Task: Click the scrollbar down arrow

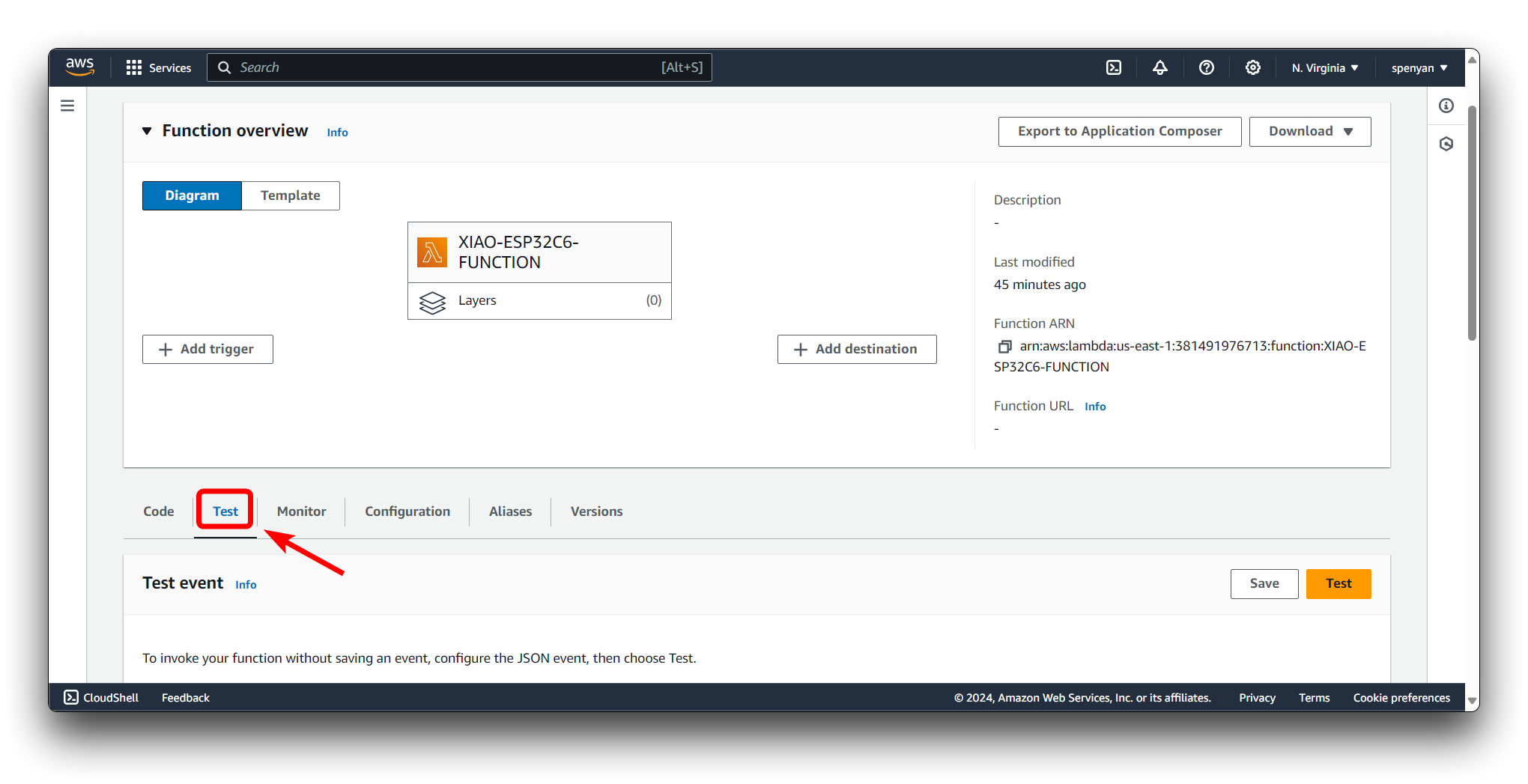Action: 1472,701
